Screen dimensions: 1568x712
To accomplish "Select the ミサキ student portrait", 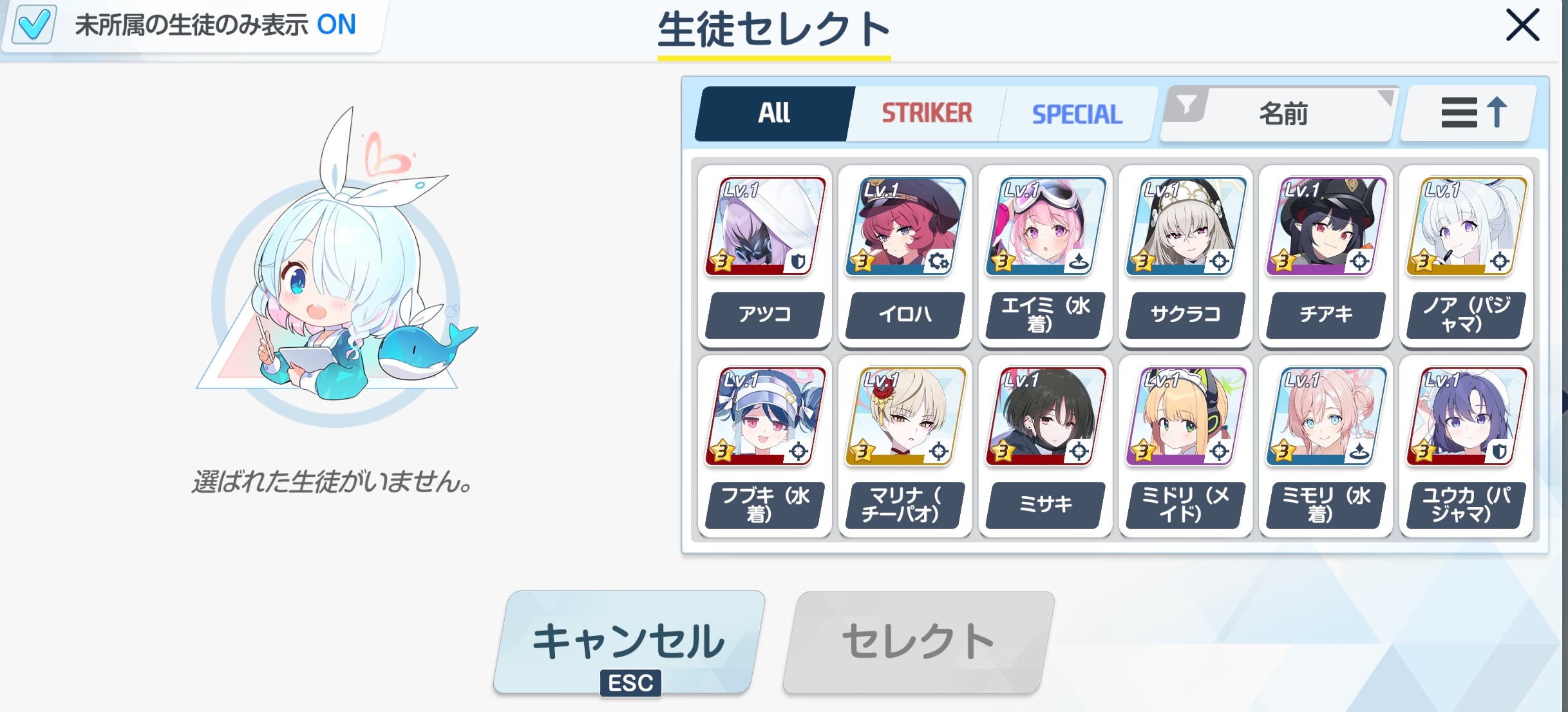I will [1045, 416].
